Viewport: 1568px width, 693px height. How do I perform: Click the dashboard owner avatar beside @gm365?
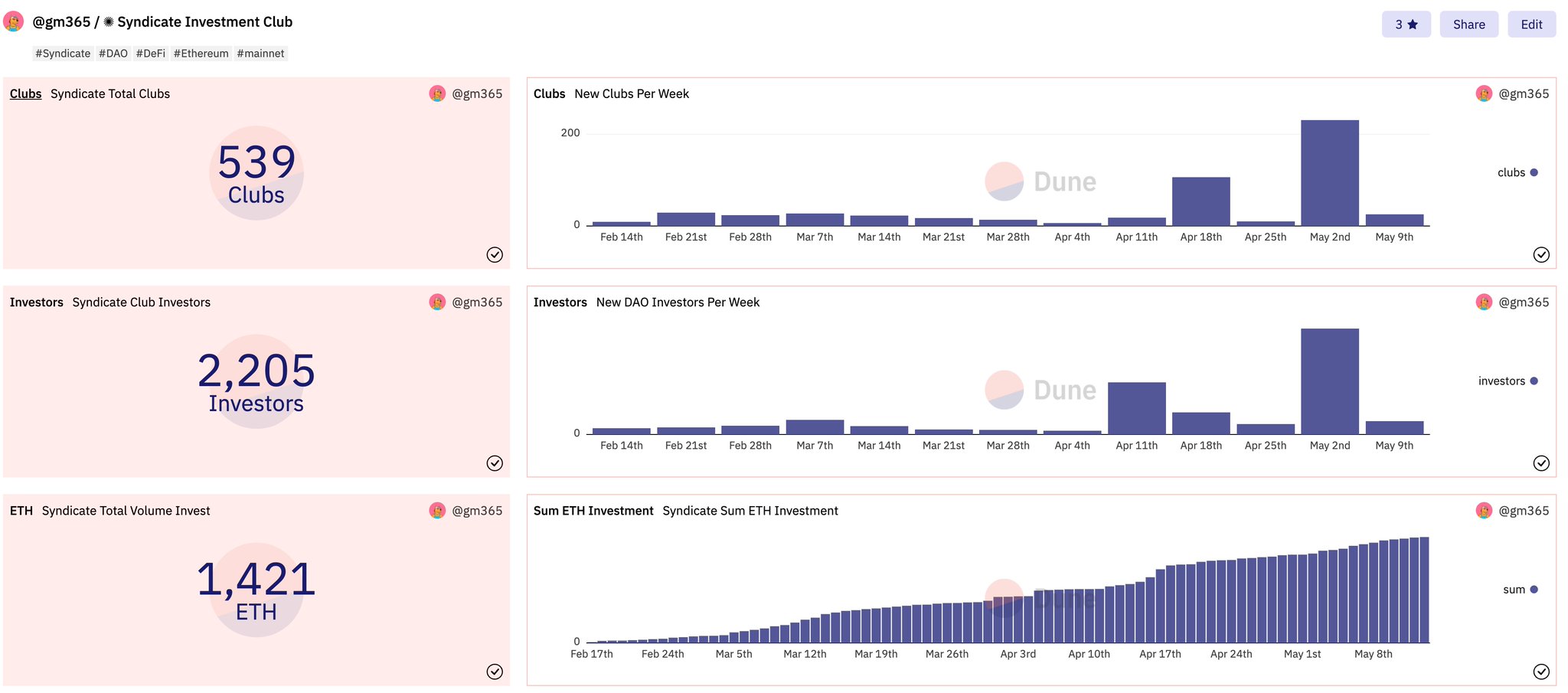click(13, 21)
